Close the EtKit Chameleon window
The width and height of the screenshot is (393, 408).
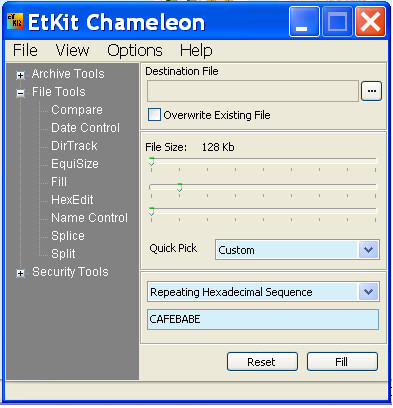[x=370, y=22]
